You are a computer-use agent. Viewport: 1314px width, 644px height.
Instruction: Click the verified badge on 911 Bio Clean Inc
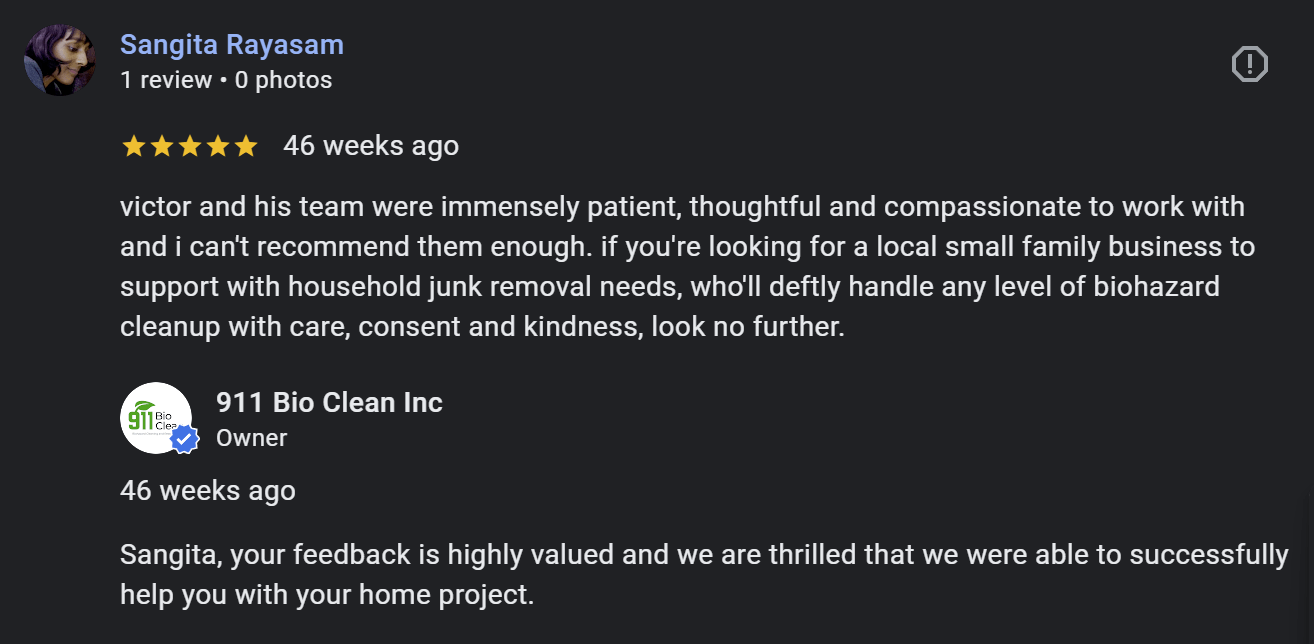click(184, 437)
